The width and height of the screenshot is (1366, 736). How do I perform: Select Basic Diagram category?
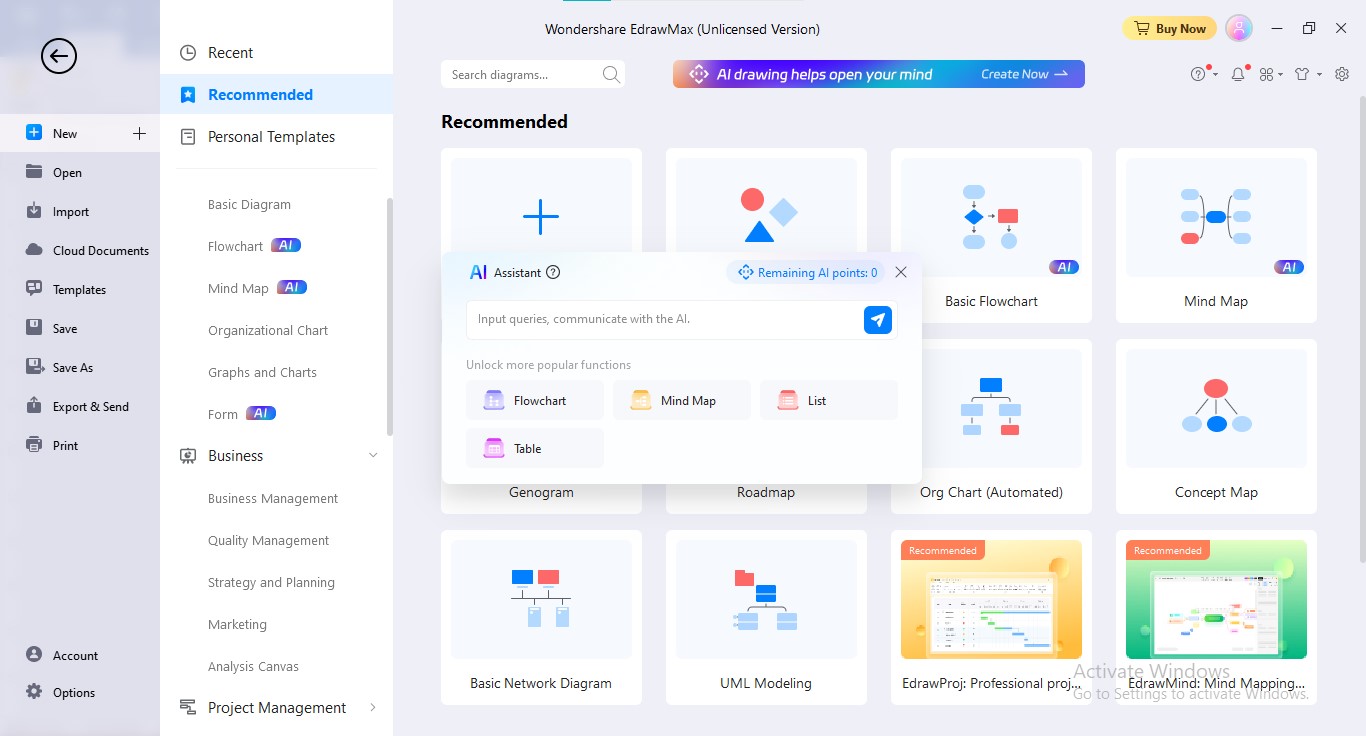[x=249, y=204]
